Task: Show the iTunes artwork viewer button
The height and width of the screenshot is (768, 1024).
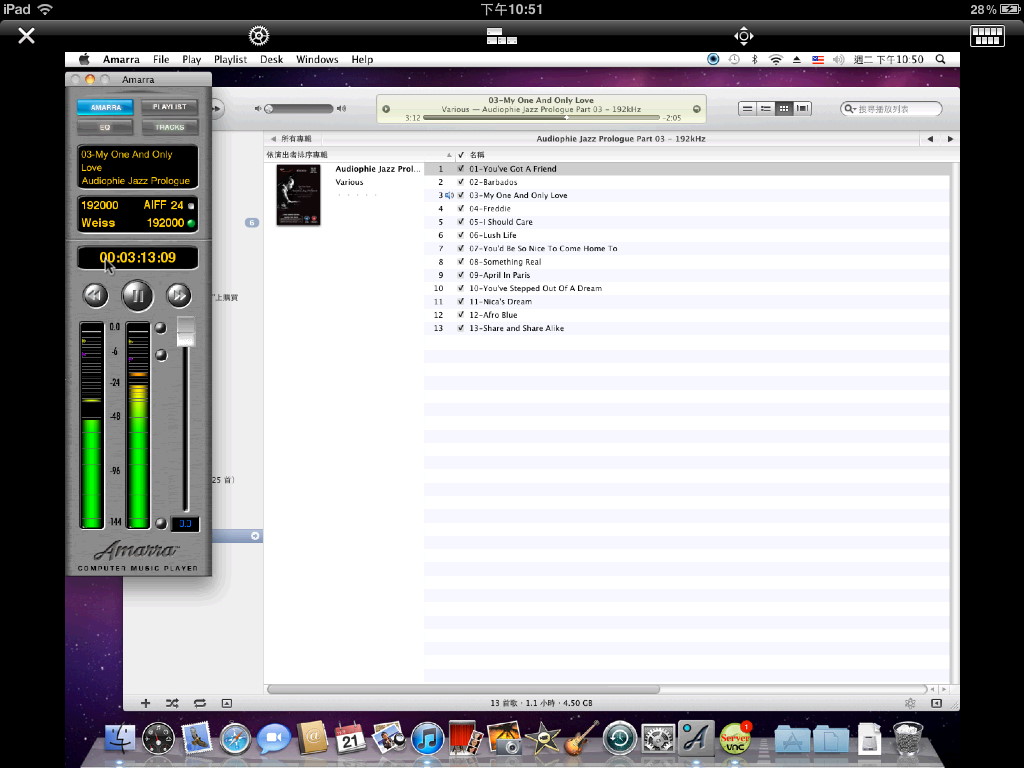Action: [227, 703]
